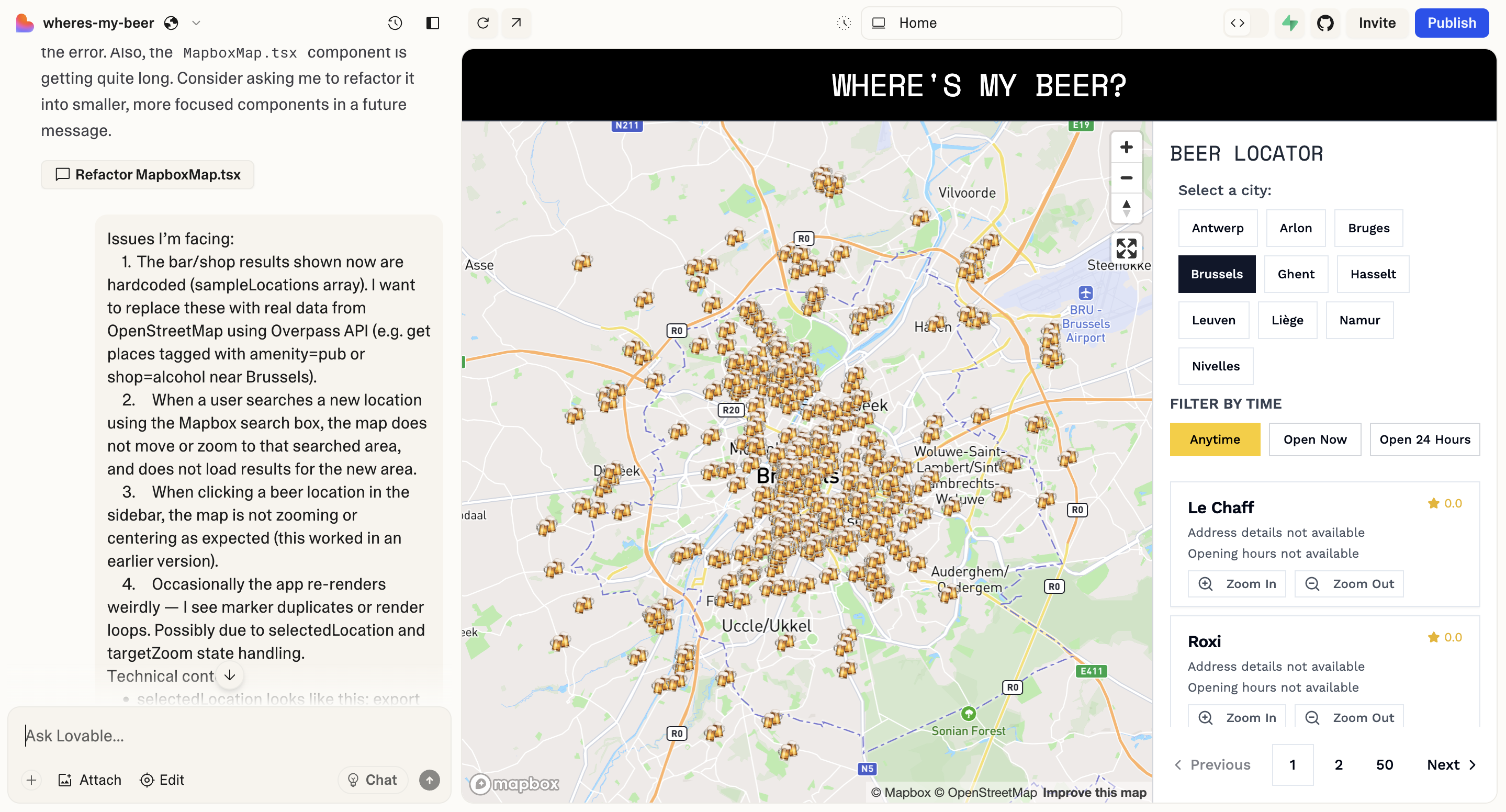Zoom Out on Le Chaff
The height and width of the screenshot is (812, 1506).
point(1348,584)
